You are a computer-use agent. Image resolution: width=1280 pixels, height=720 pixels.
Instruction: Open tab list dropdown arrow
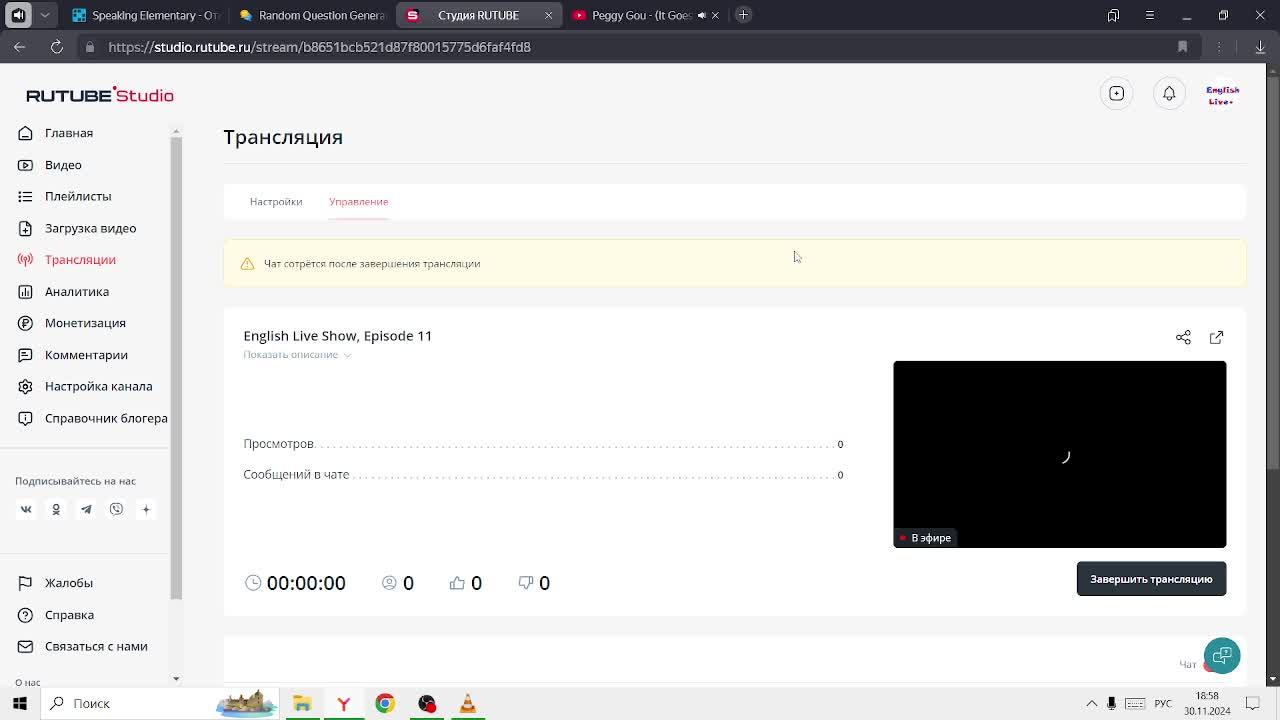(46, 15)
